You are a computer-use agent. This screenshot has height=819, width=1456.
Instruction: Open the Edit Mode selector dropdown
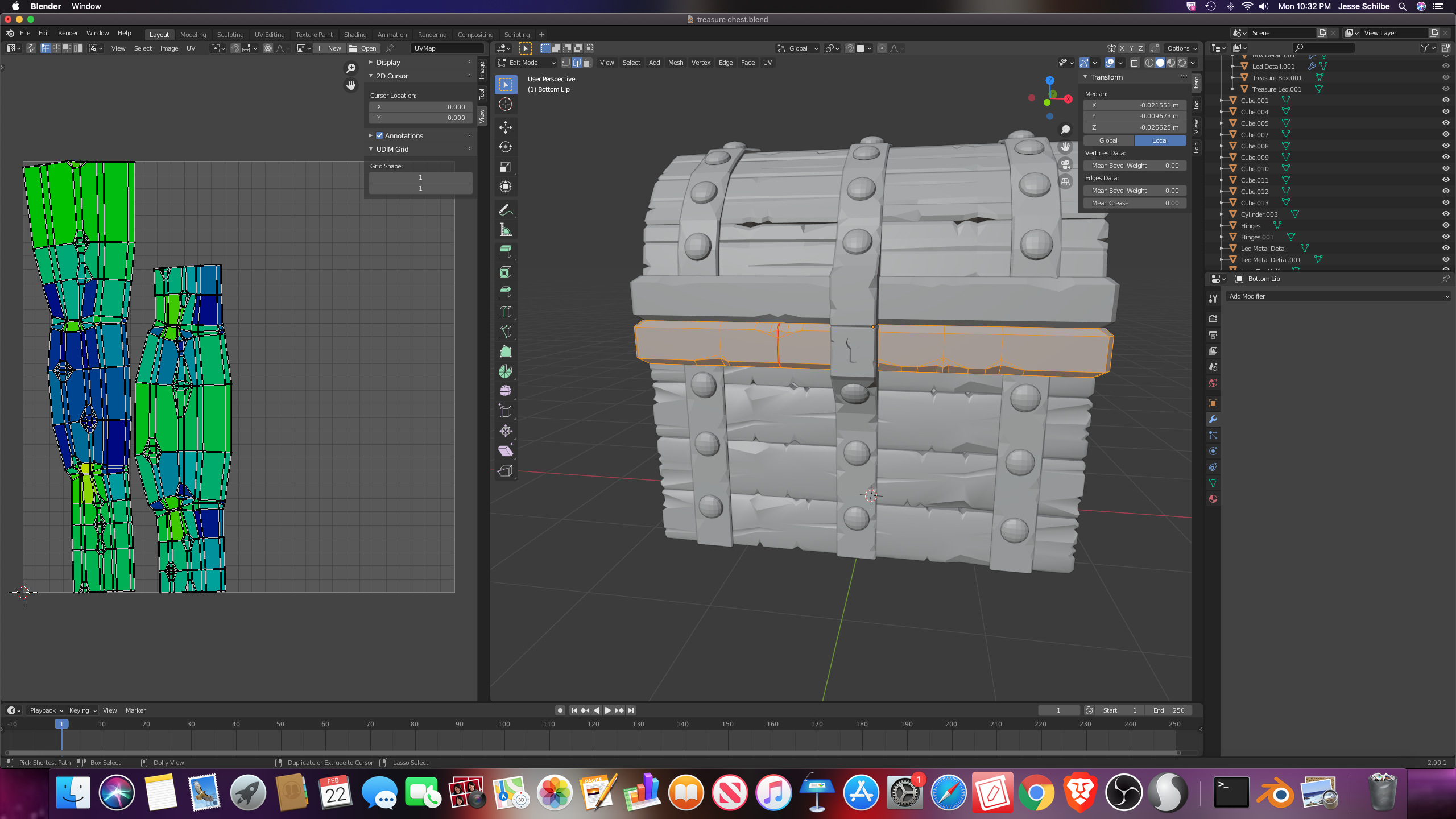(x=527, y=63)
